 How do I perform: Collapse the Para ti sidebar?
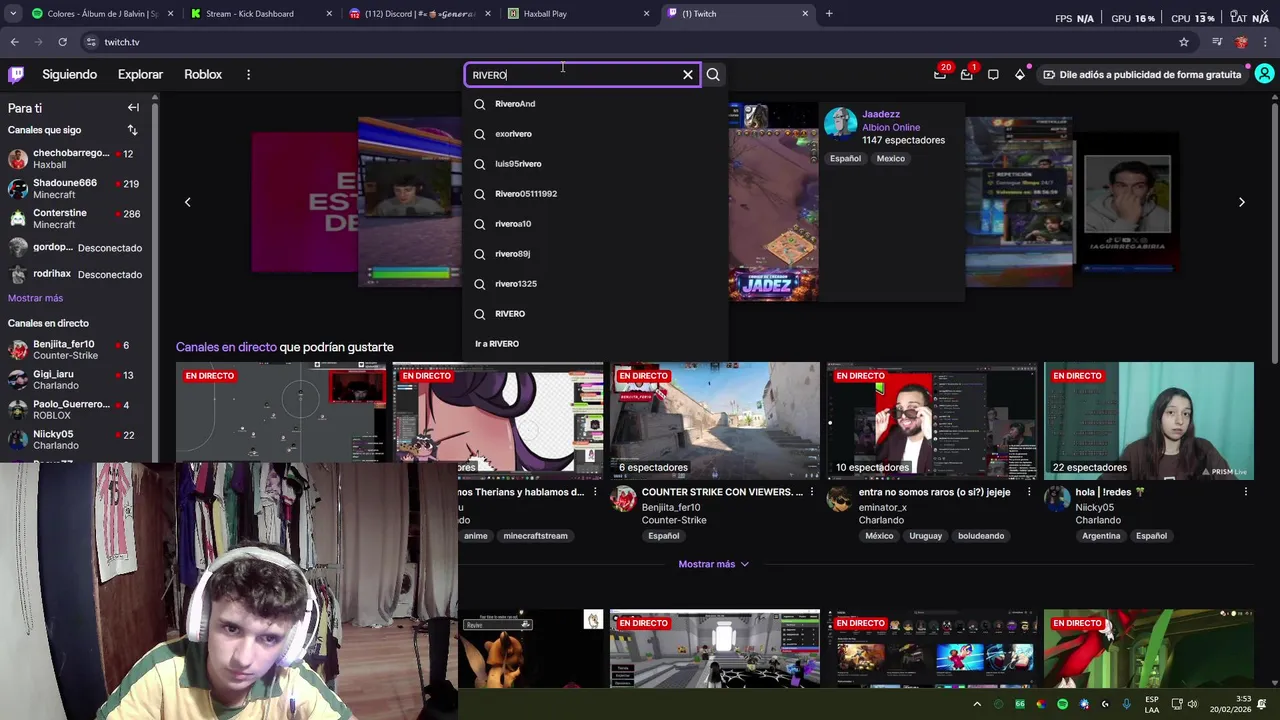[x=133, y=107]
